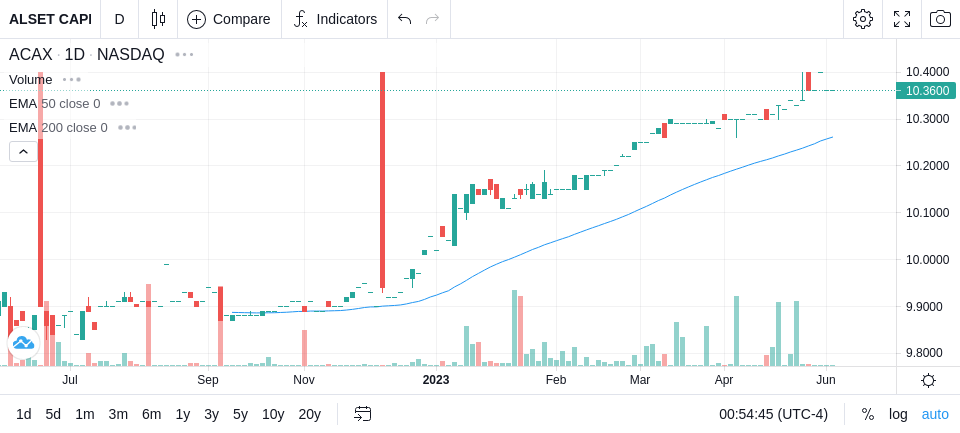Click the Feb label on time axis
The height and width of the screenshot is (433, 960).
tap(556, 380)
